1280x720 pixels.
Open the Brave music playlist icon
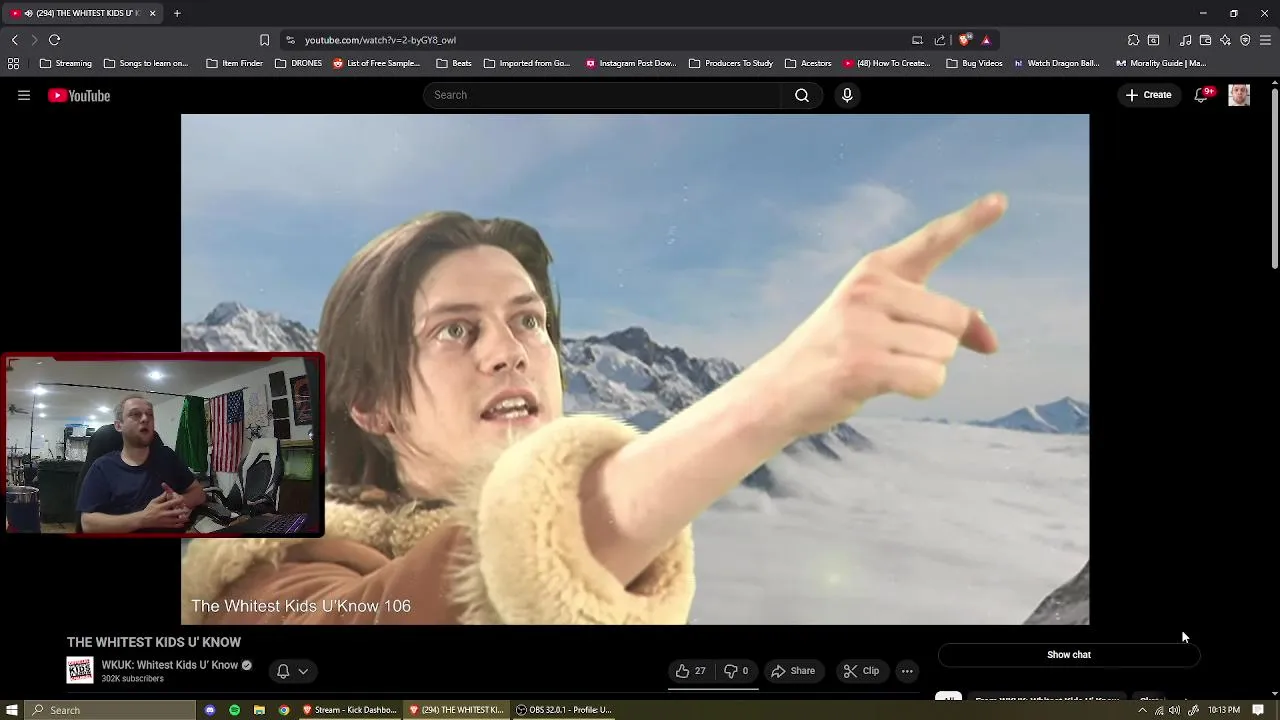click(x=1185, y=40)
